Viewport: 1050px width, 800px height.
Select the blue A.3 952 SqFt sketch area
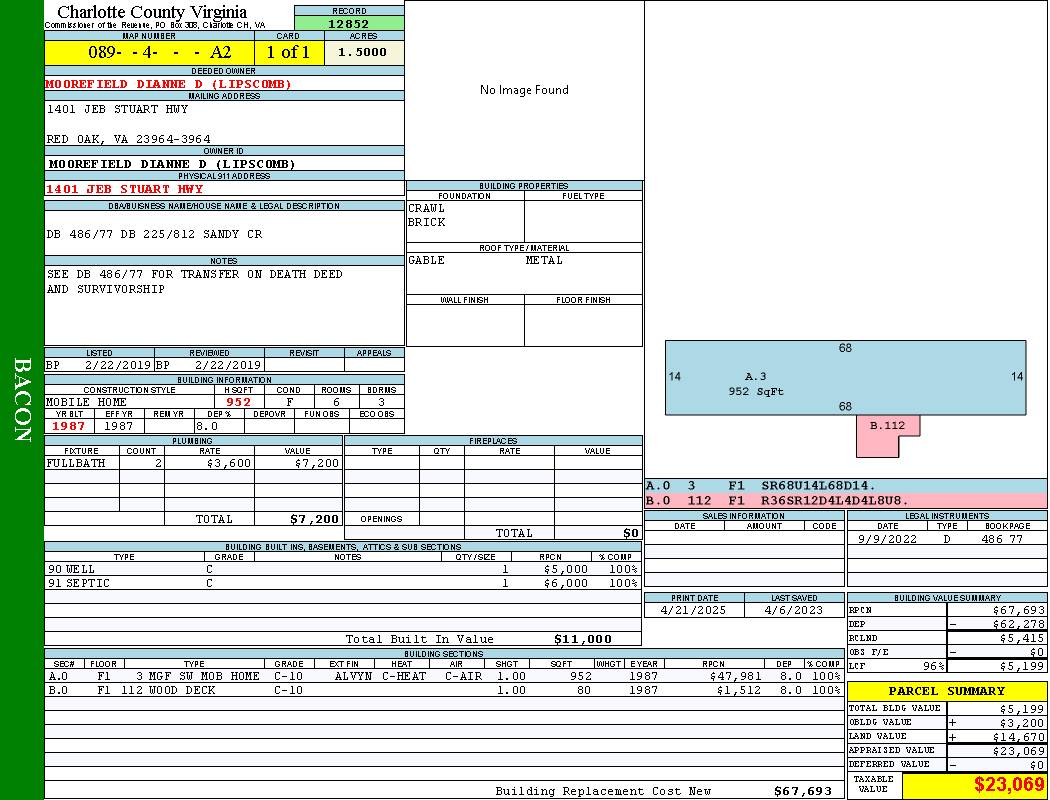pyautogui.click(x=845, y=377)
